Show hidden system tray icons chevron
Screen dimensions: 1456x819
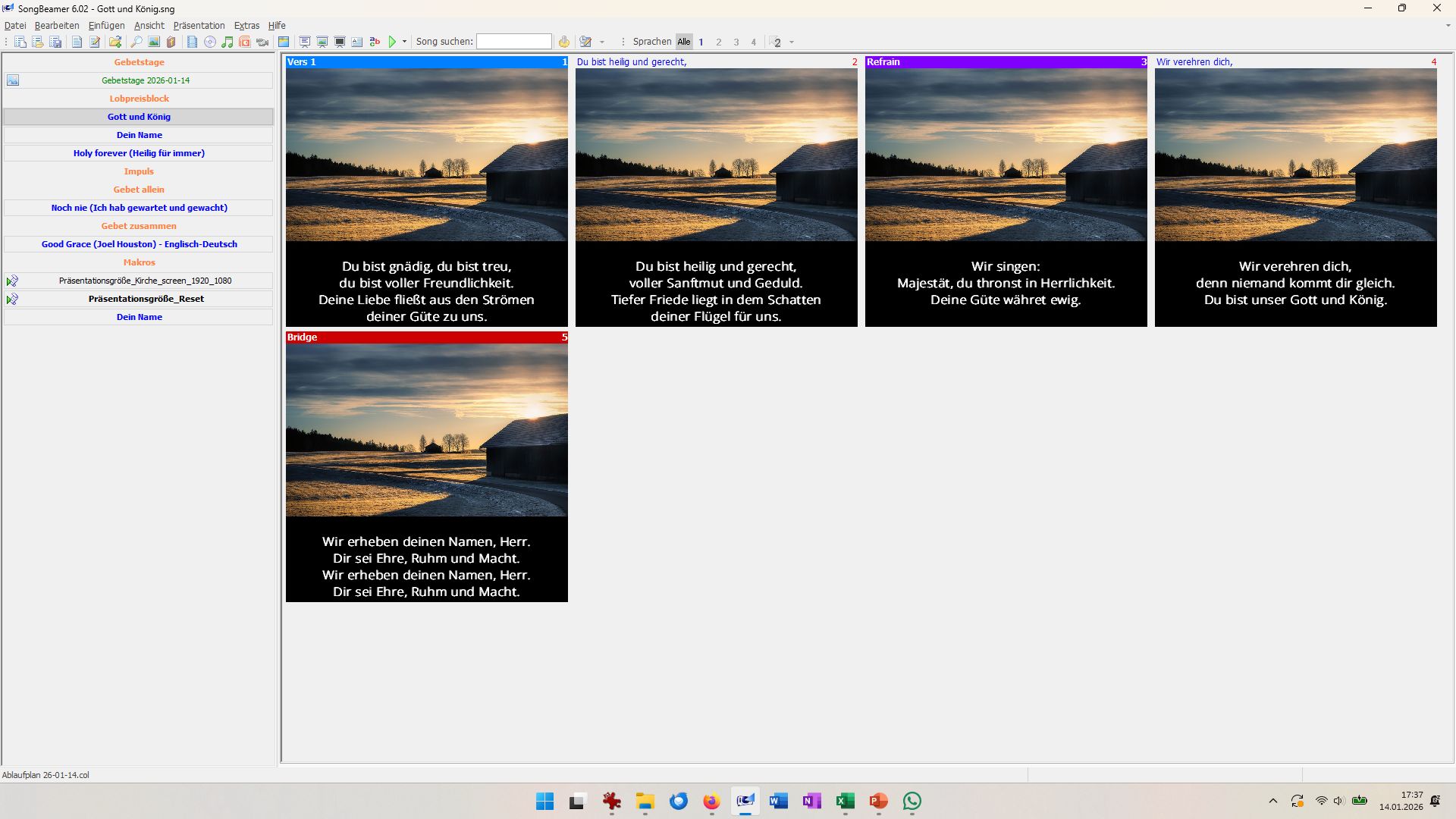pos(1273,801)
